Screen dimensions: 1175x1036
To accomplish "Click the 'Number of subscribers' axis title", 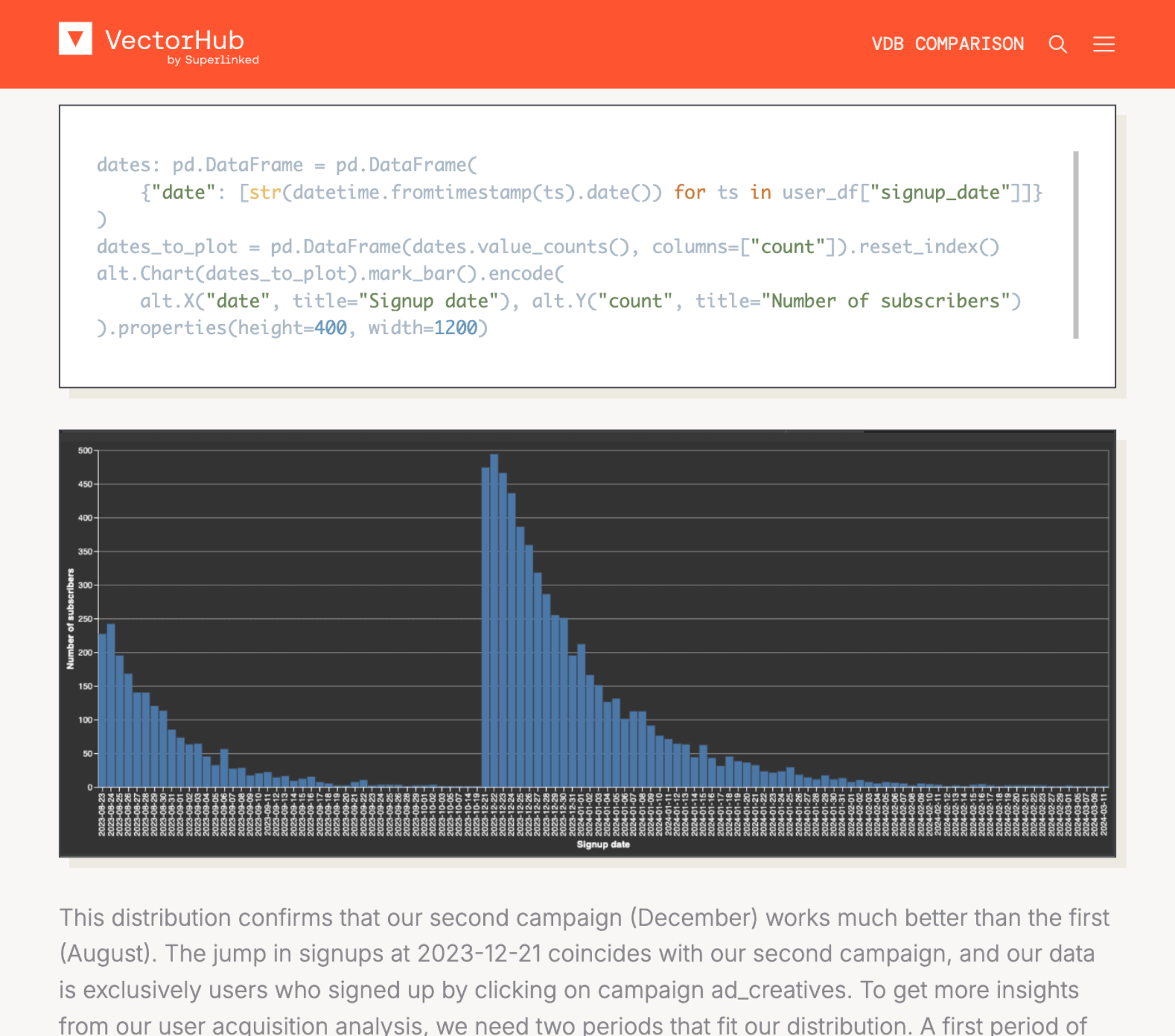I will (71, 619).
